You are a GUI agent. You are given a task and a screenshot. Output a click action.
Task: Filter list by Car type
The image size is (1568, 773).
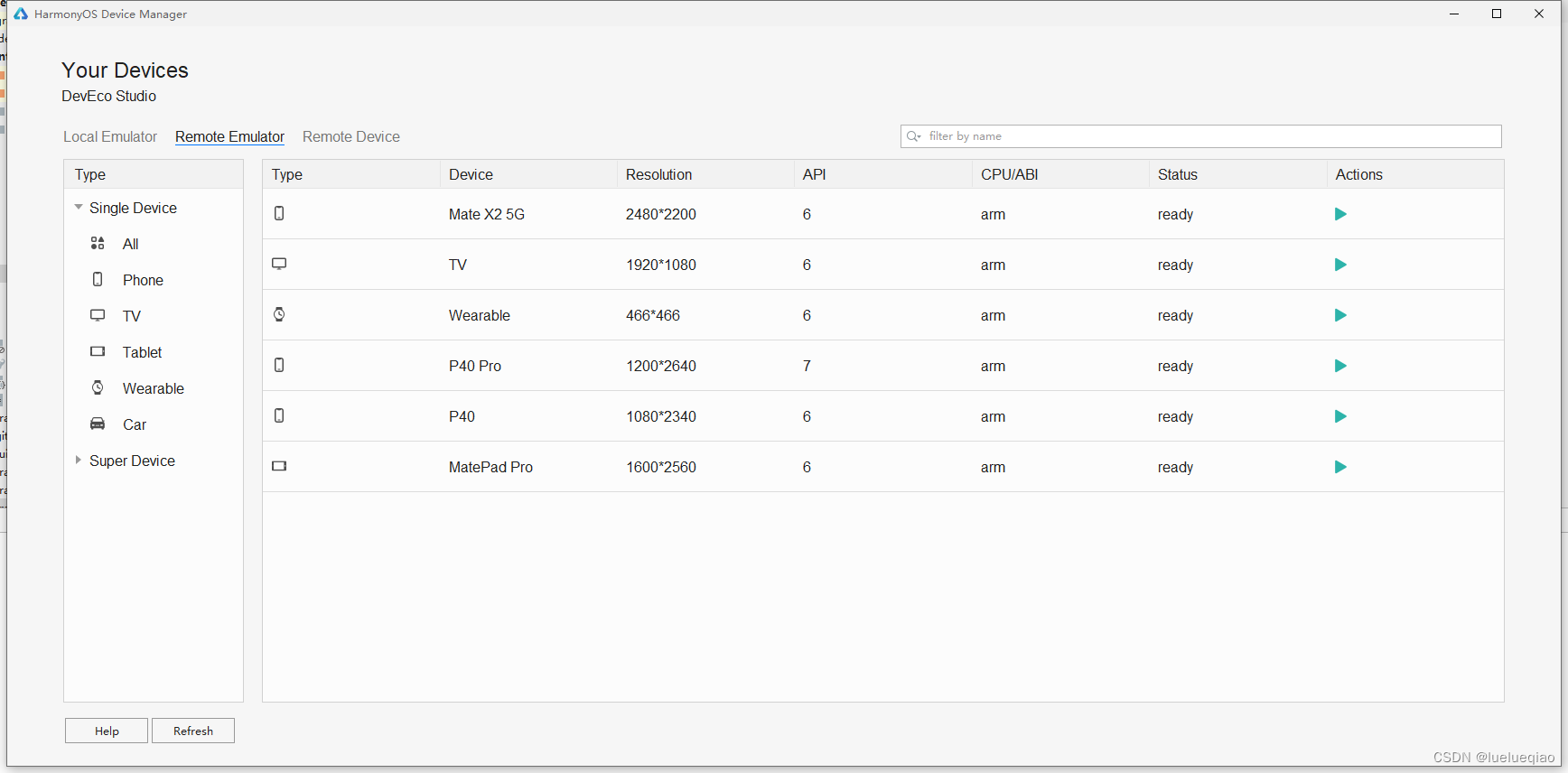[135, 424]
